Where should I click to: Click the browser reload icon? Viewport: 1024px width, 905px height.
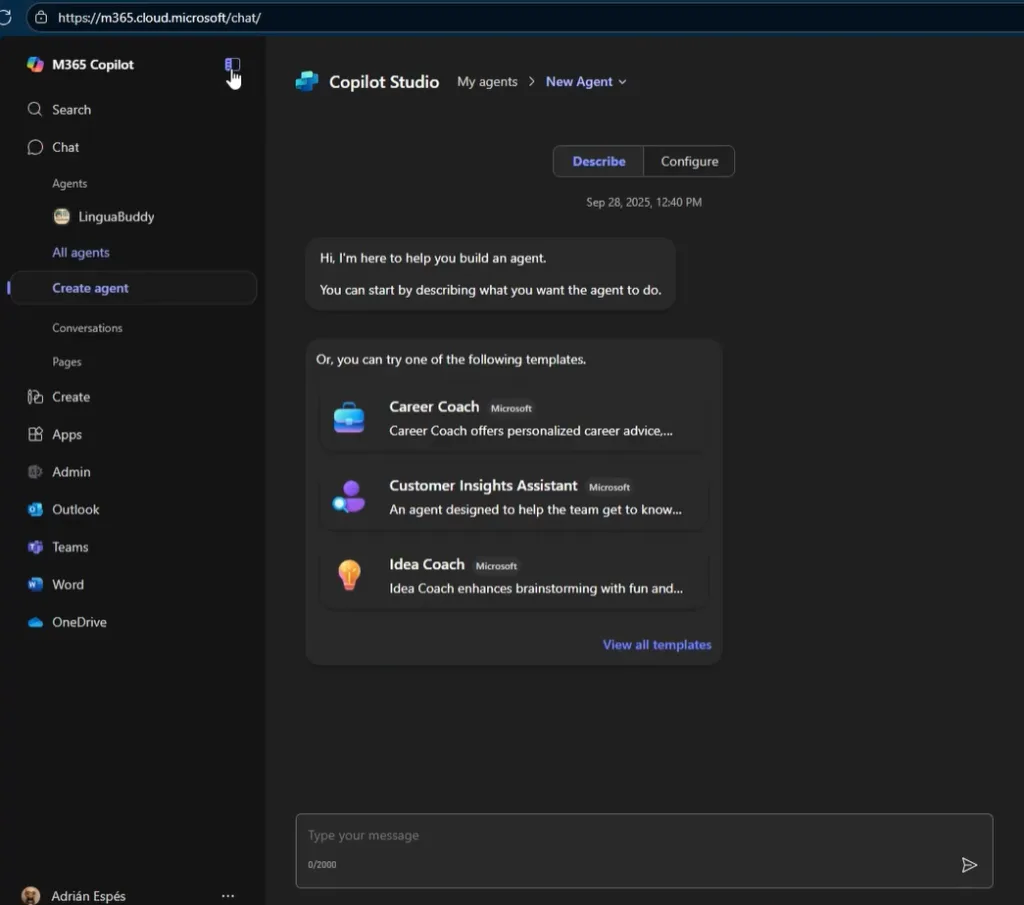click(x=5, y=17)
